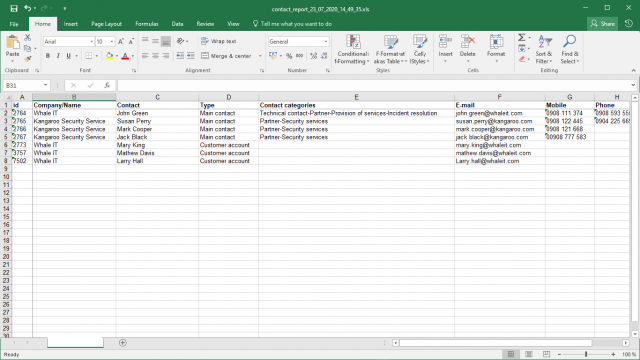Collapse the ribbon with the chevron
The width and height of the screenshot is (640, 360).
[x=633, y=71]
